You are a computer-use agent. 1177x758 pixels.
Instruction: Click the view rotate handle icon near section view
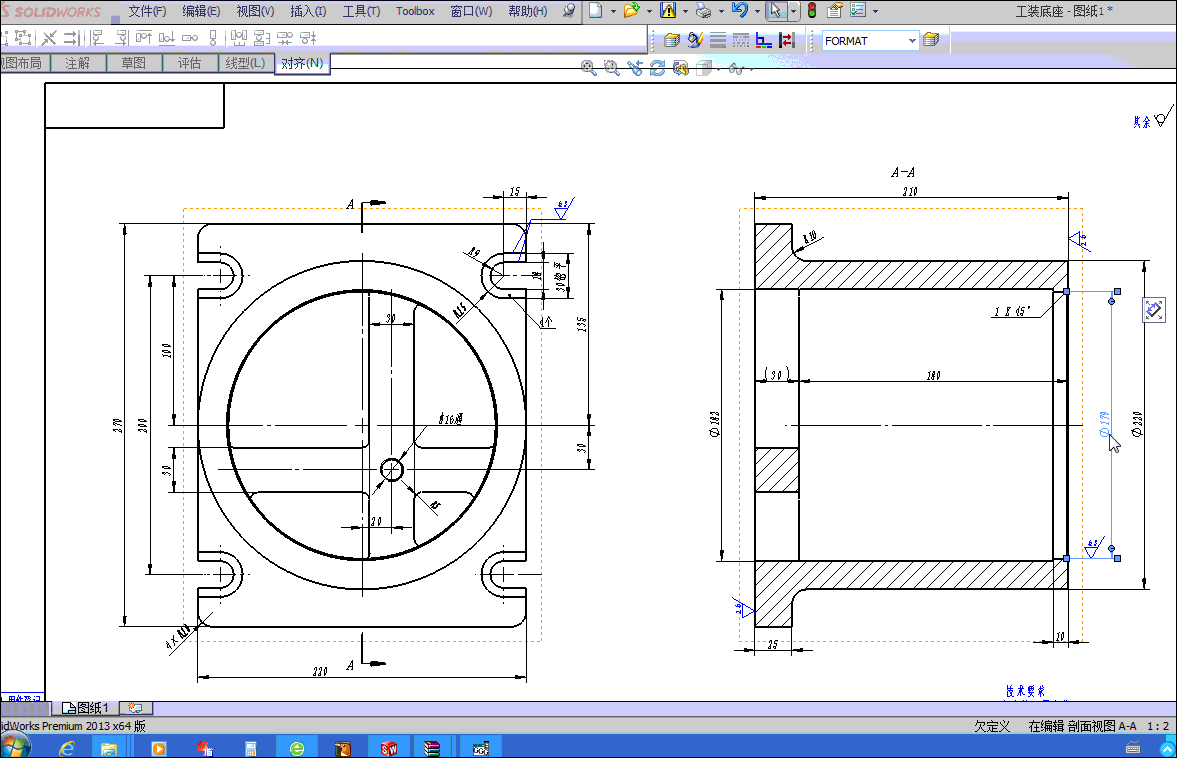1154,309
